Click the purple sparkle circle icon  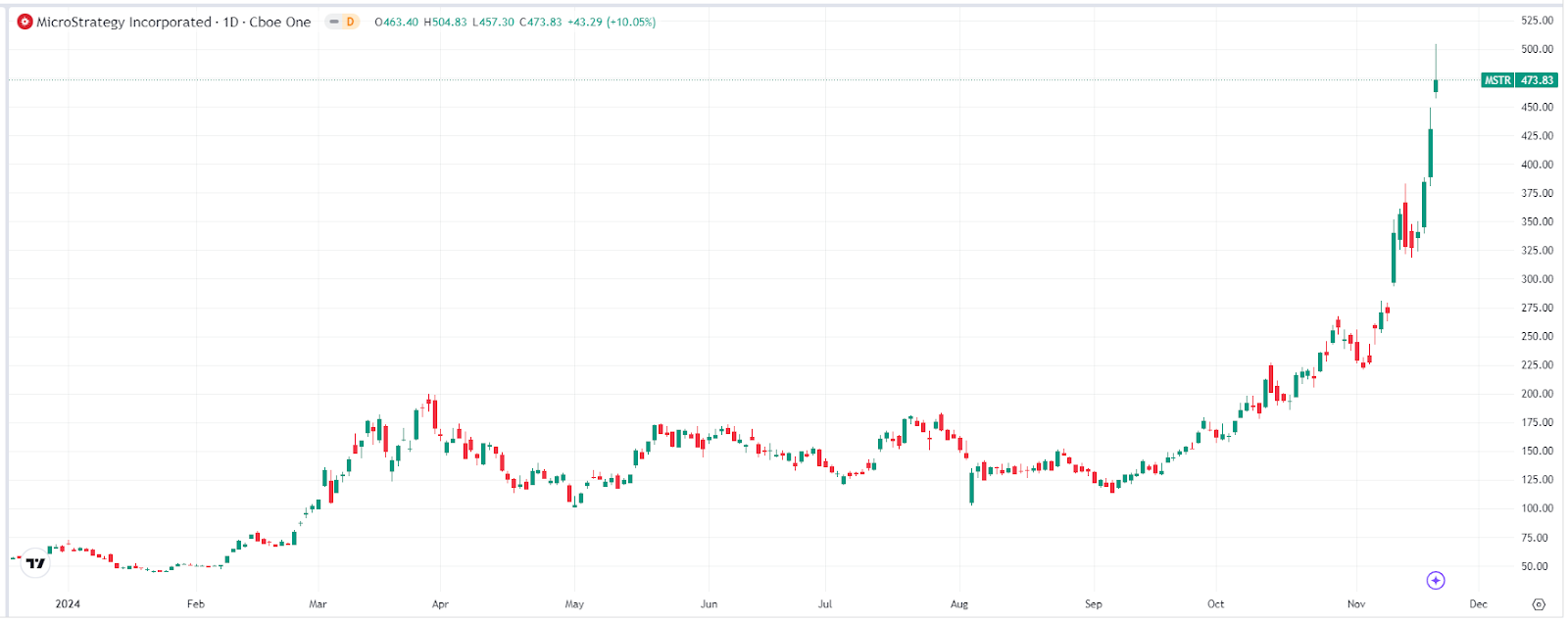1436,581
